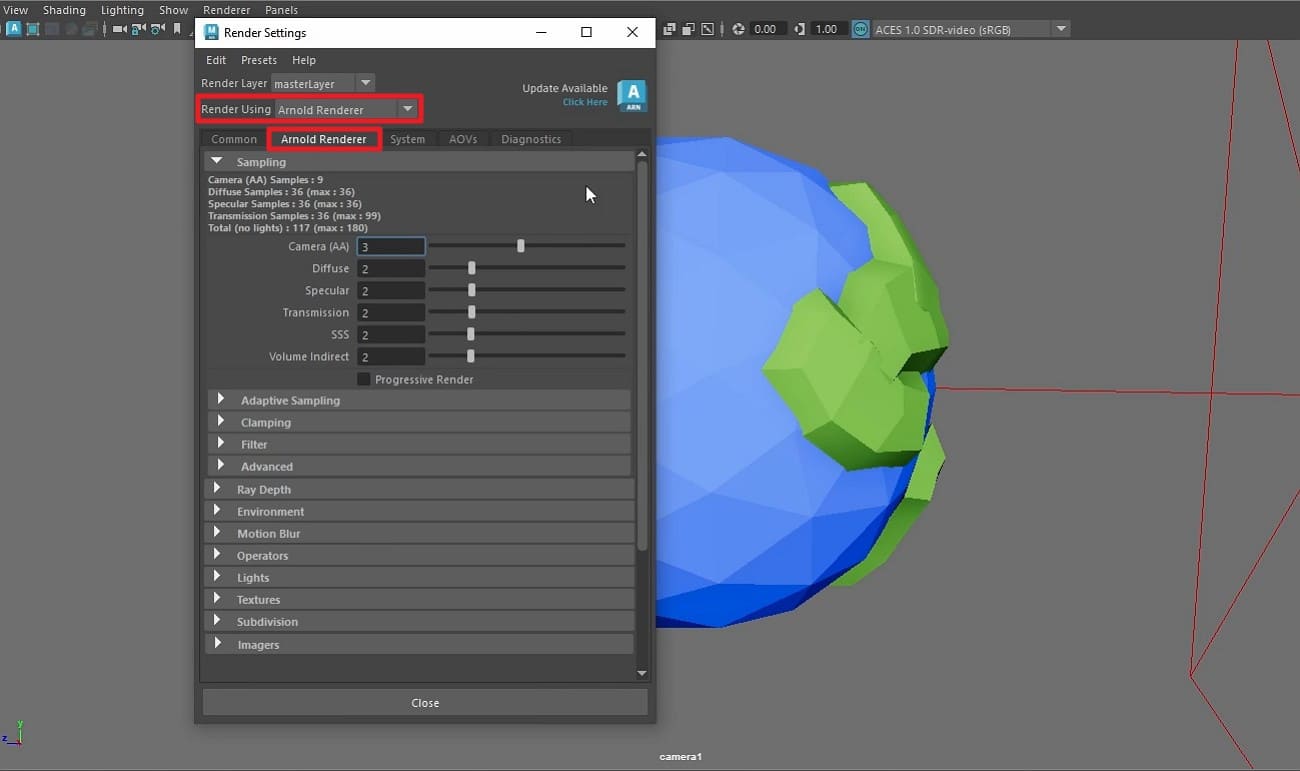The height and width of the screenshot is (771, 1300).
Task: Toggle the select highlight icon next to A
Action: pyautogui.click(x=32, y=29)
